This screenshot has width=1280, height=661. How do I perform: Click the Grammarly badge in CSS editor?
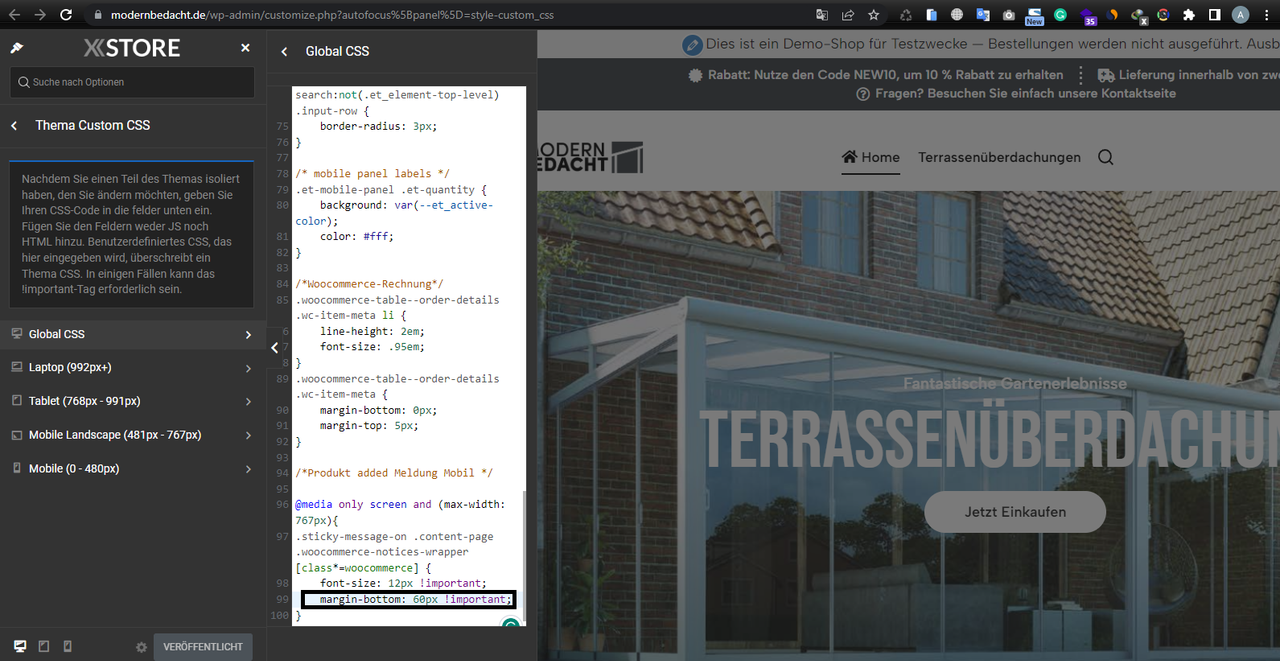click(x=510, y=624)
